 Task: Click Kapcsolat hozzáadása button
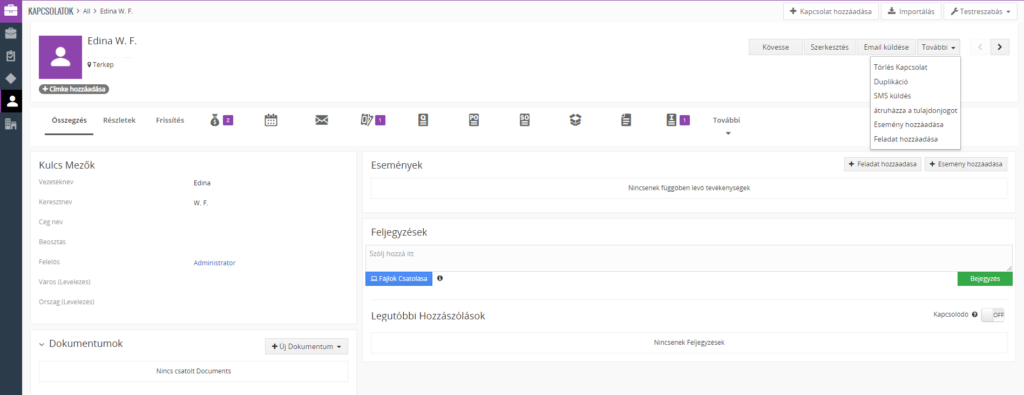pyautogui.click(x=830, y=11)
